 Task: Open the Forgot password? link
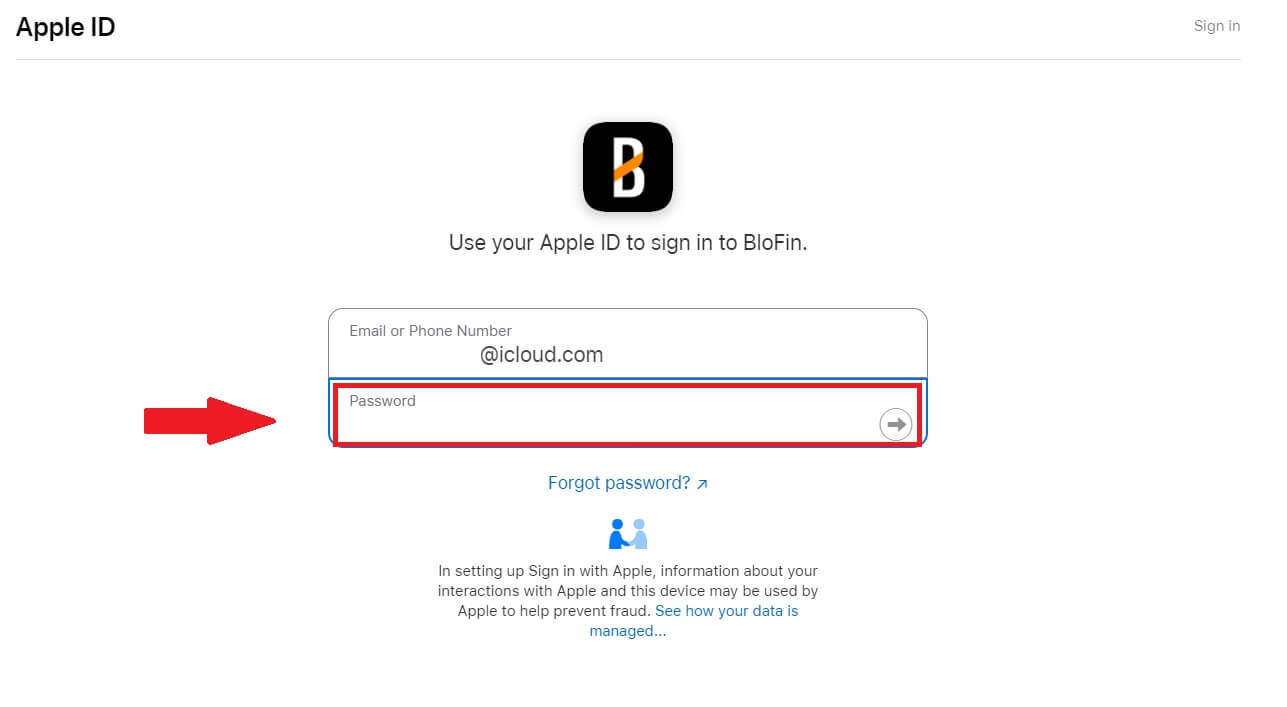point(619,483)
